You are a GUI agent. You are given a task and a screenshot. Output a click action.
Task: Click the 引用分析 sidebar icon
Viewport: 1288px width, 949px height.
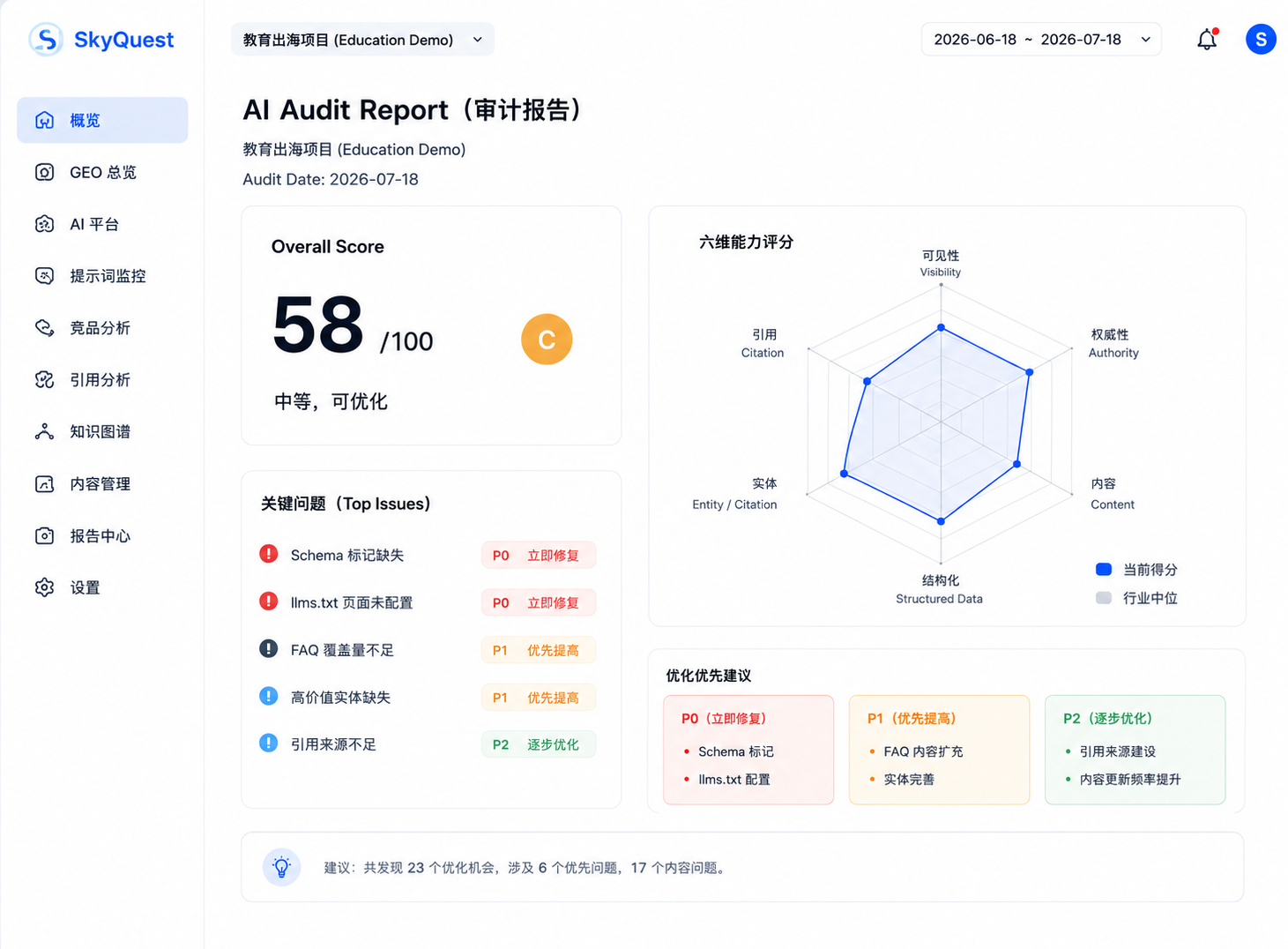tap(44, 380)
